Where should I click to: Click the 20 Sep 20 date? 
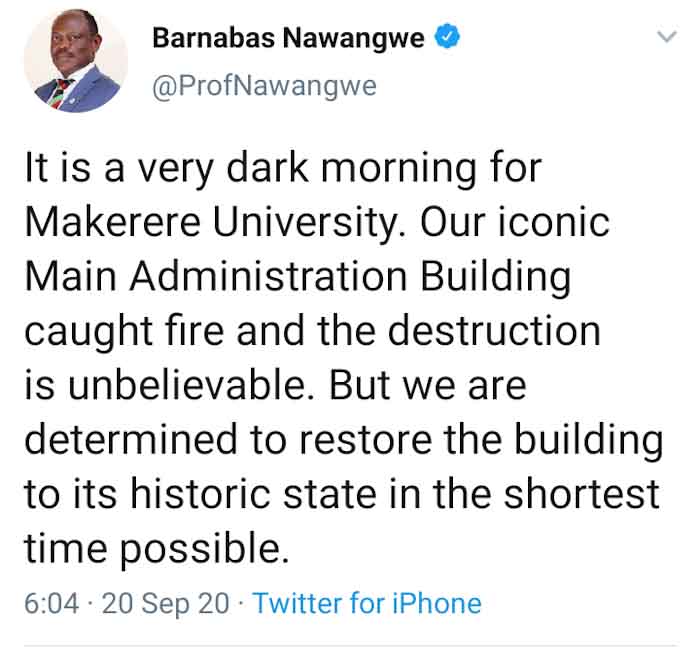(x=166, y=603)
